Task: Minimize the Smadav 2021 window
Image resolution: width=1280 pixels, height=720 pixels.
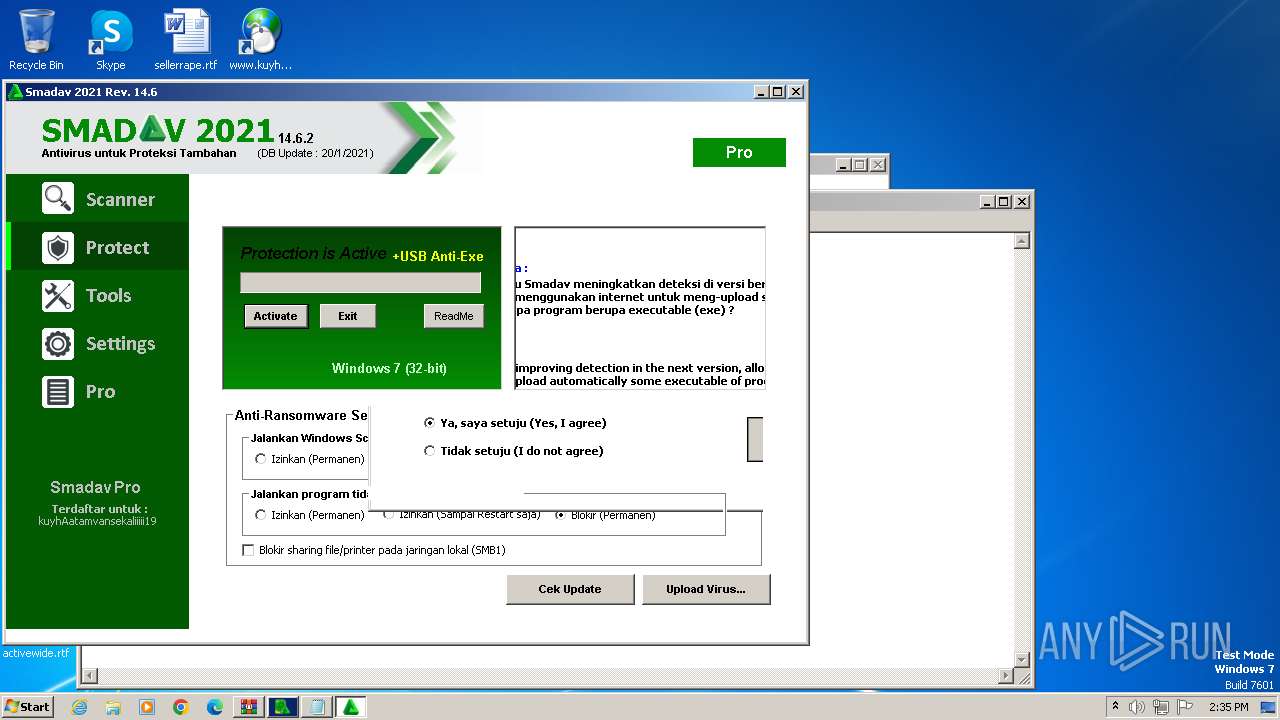Action: [761, 92]
